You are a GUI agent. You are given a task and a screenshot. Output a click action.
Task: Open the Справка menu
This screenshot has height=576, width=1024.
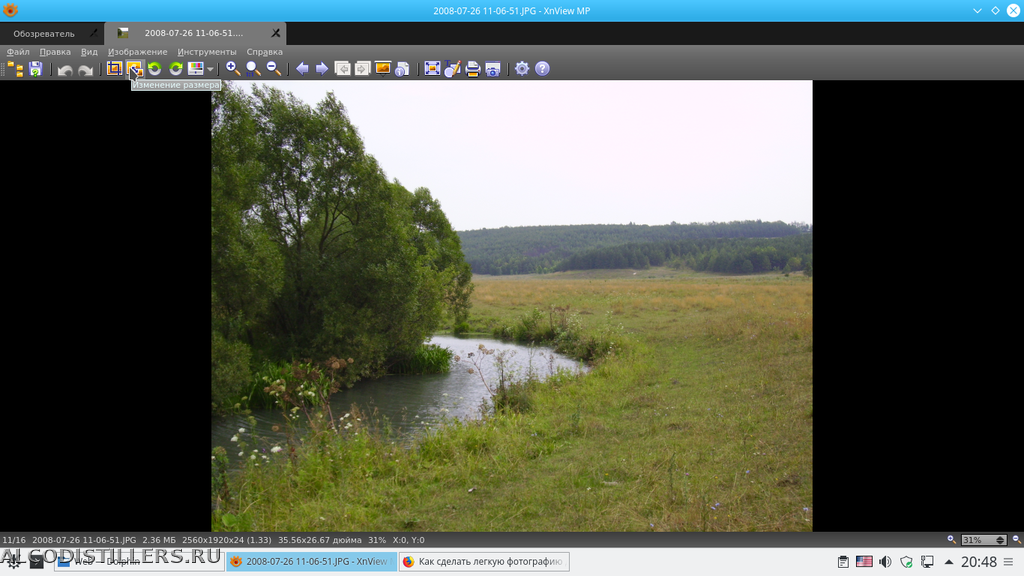264,52
